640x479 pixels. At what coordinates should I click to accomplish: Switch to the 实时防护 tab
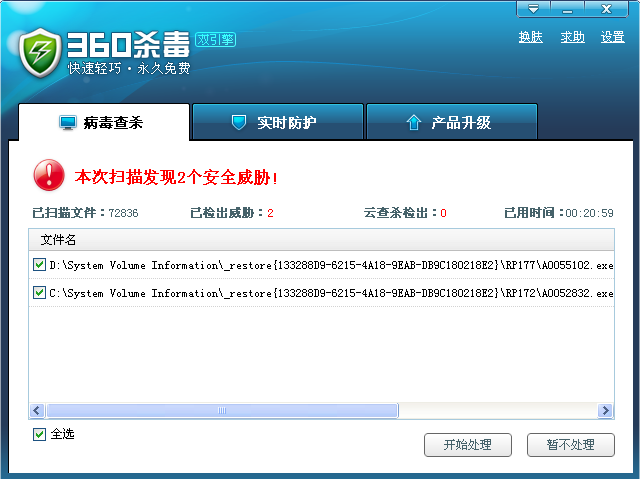click(278, 122)
